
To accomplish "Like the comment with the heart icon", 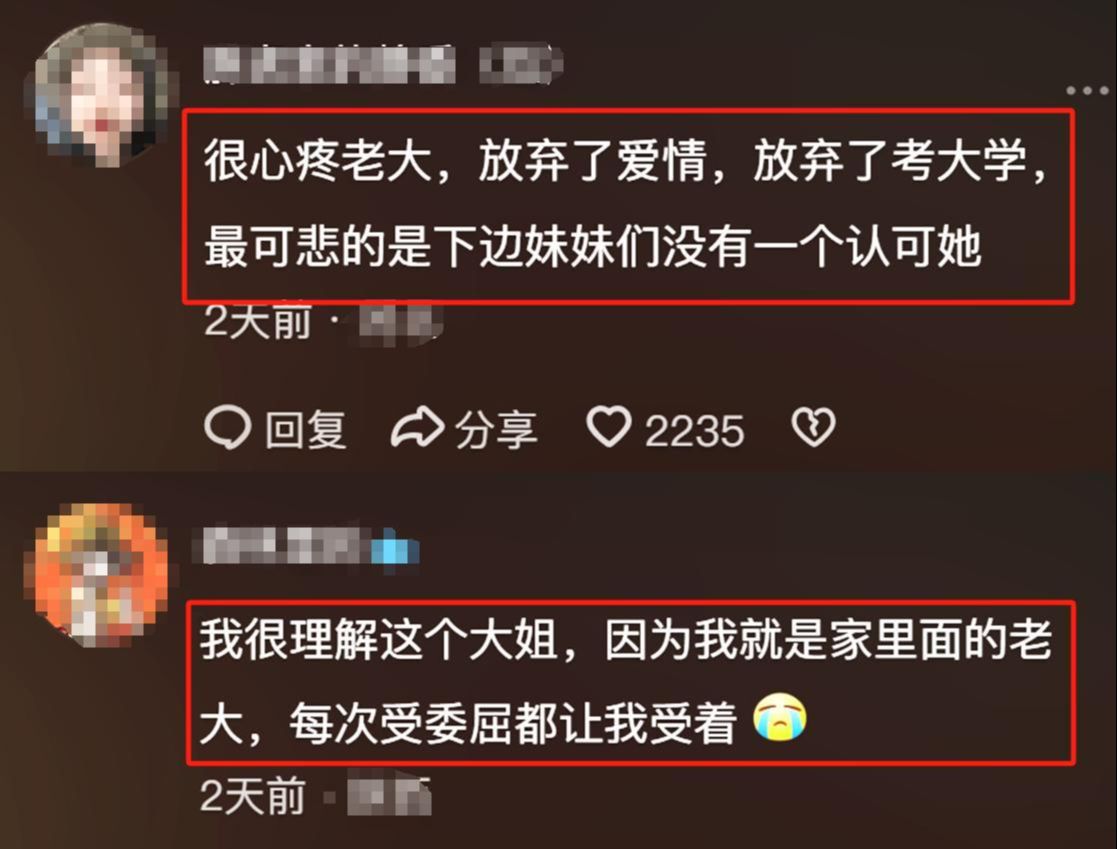I will pos(608,427).
